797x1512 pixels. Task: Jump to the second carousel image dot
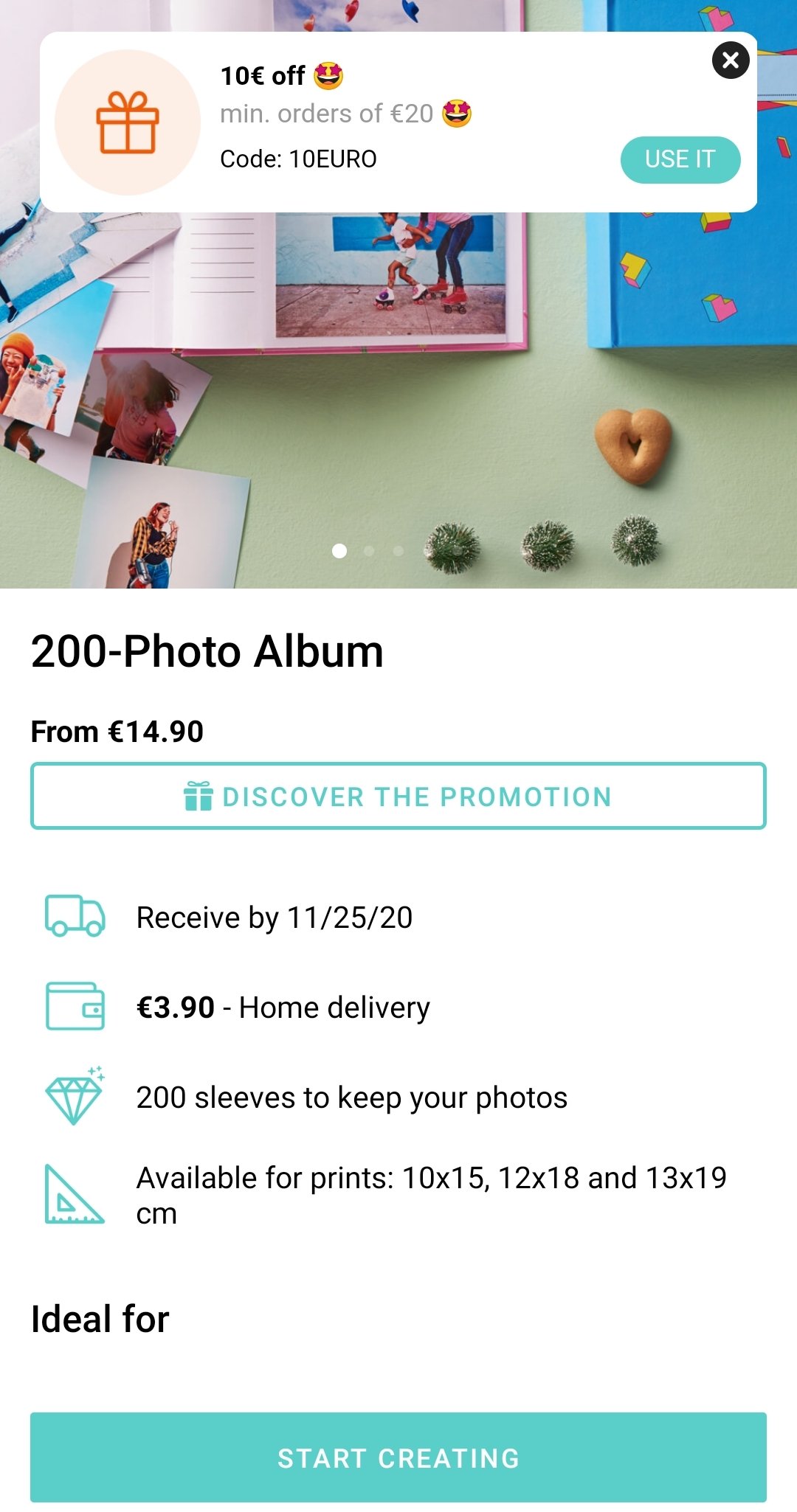coord(369,551)
